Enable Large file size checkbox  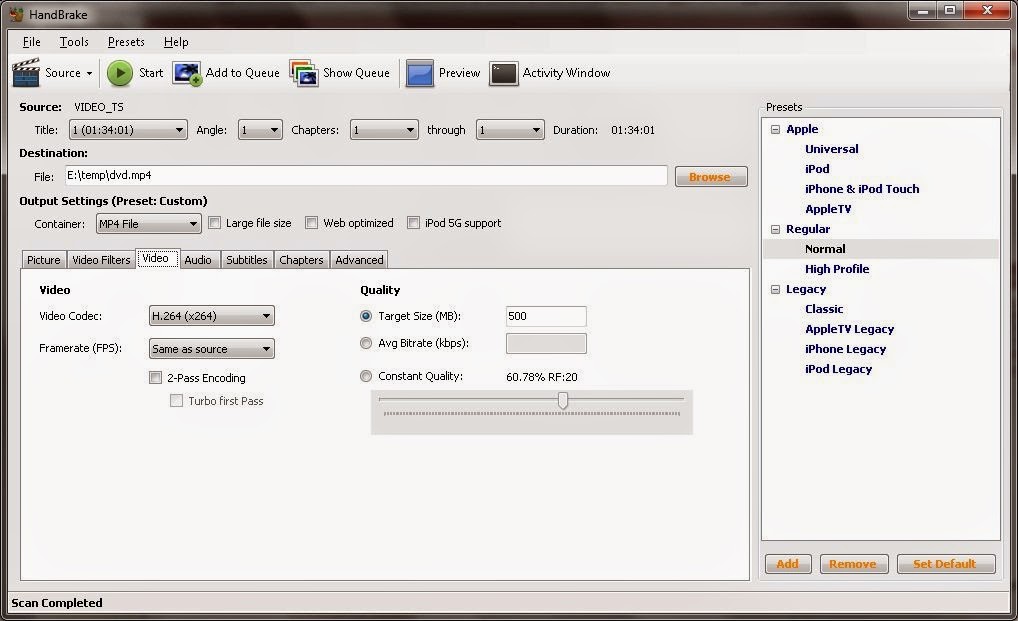(214, 223)
